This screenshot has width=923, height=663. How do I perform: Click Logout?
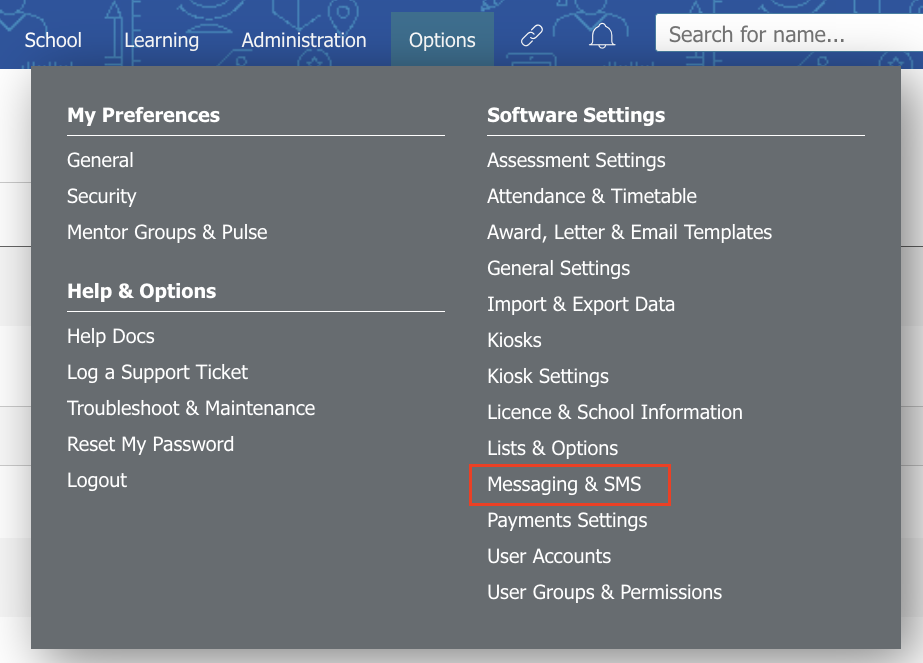coord(97,480)
